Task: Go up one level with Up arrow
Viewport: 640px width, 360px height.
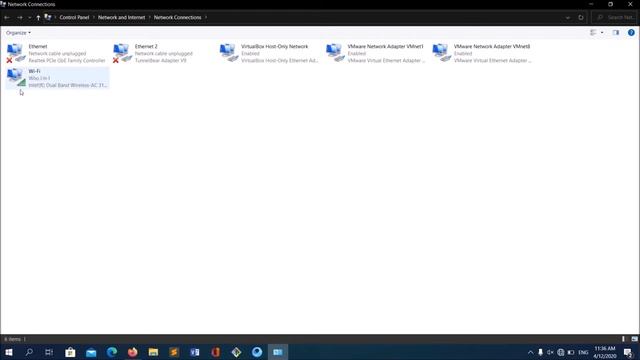Action: pos(38,18)
